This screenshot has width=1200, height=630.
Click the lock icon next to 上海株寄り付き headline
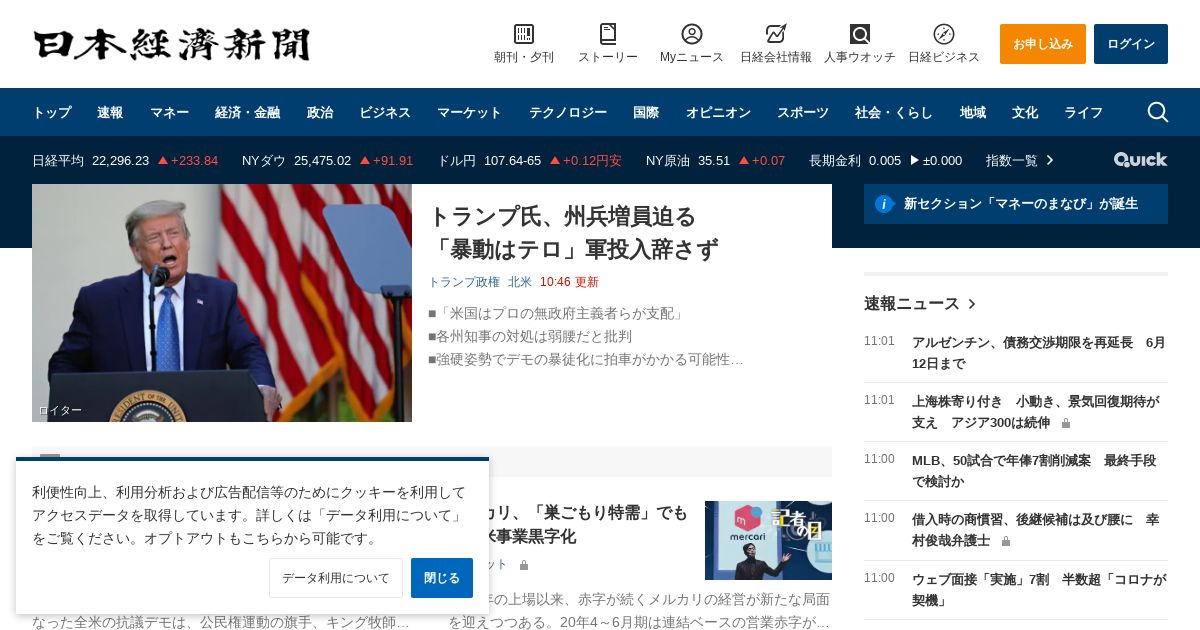(1066, 424)
